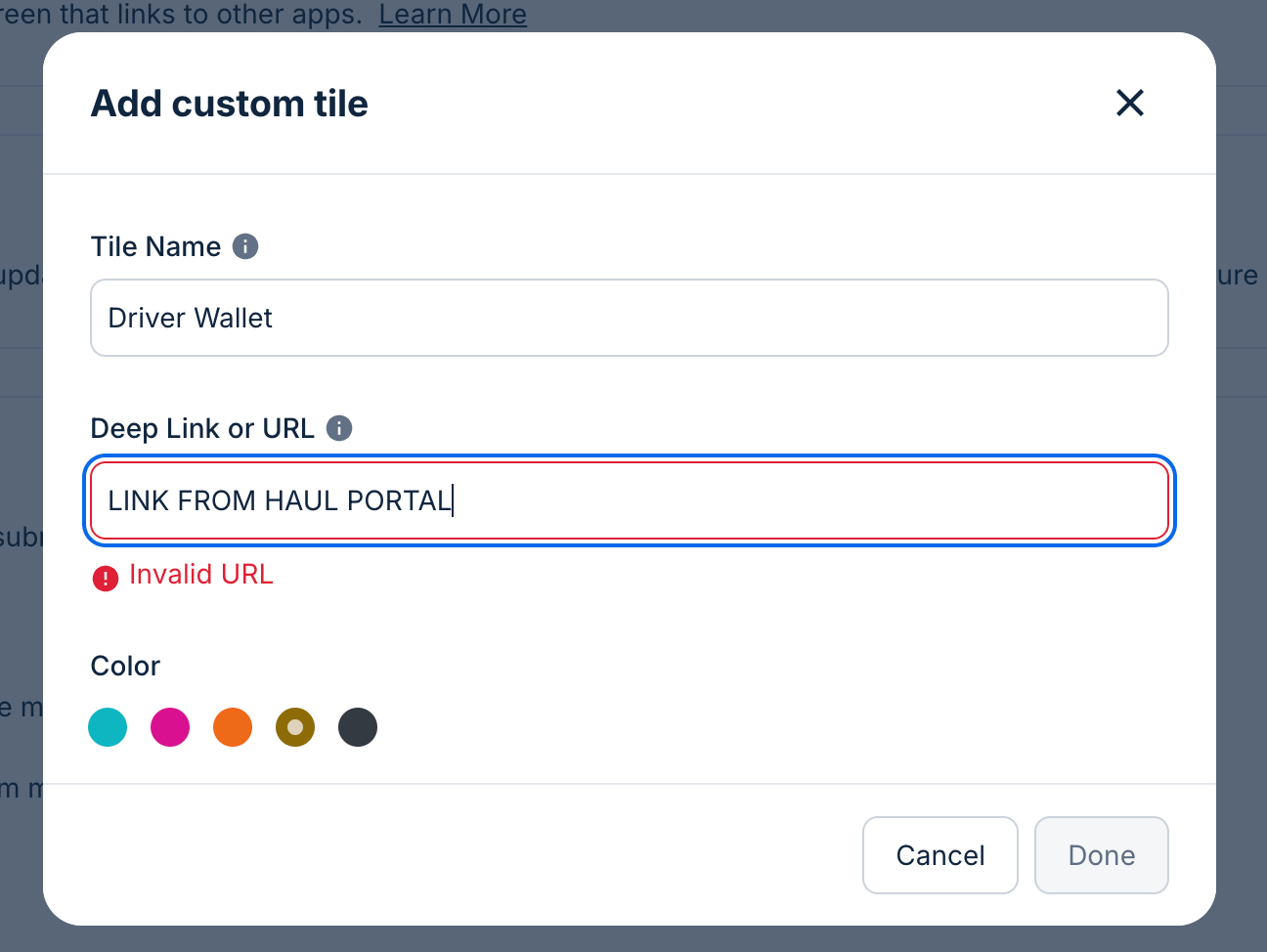Click the Color section label

tap(125, 666)
